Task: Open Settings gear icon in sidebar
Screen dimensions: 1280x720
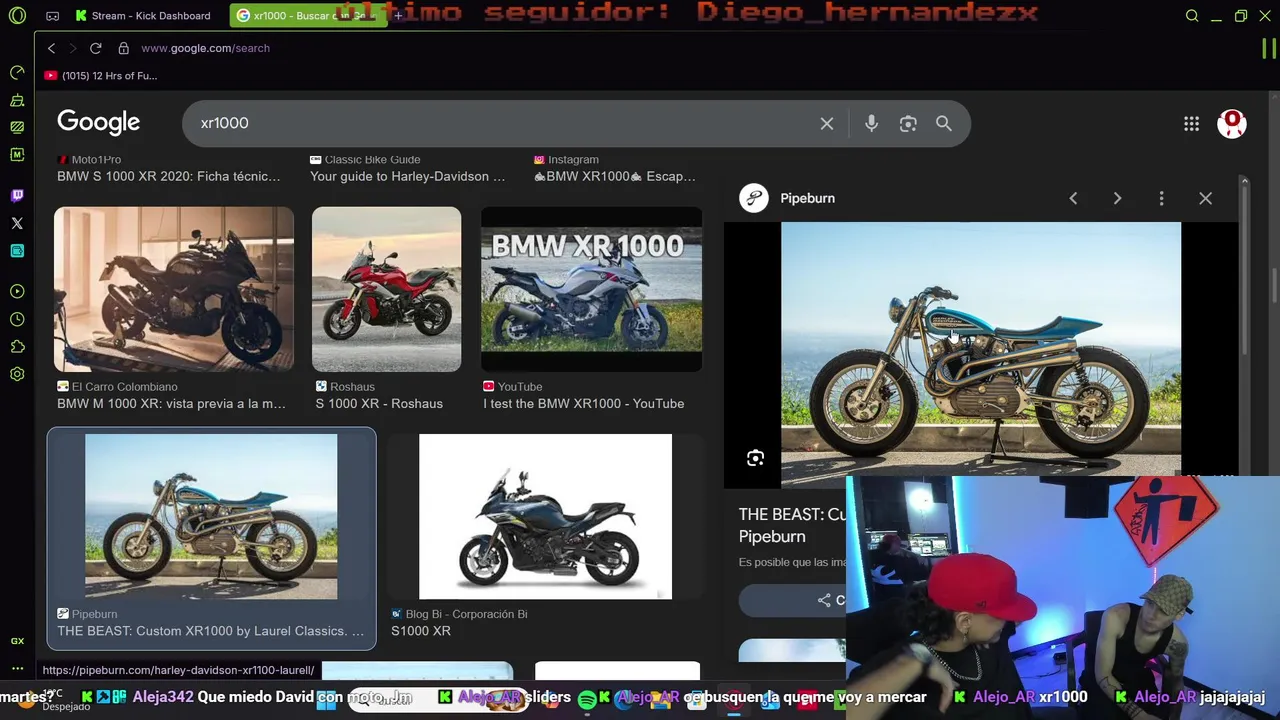Action: click(17, 374)
